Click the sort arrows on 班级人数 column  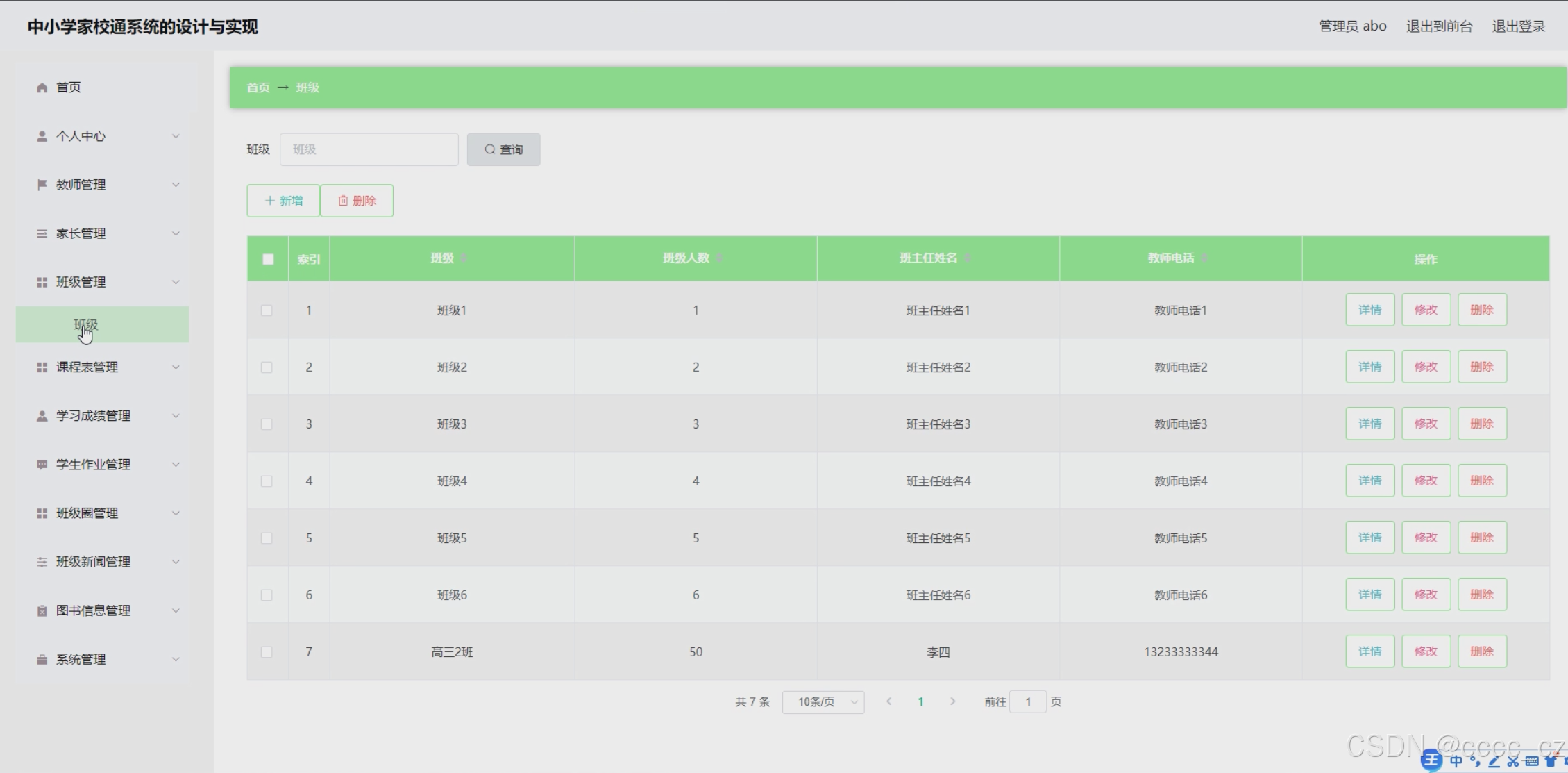click(720, 258)
